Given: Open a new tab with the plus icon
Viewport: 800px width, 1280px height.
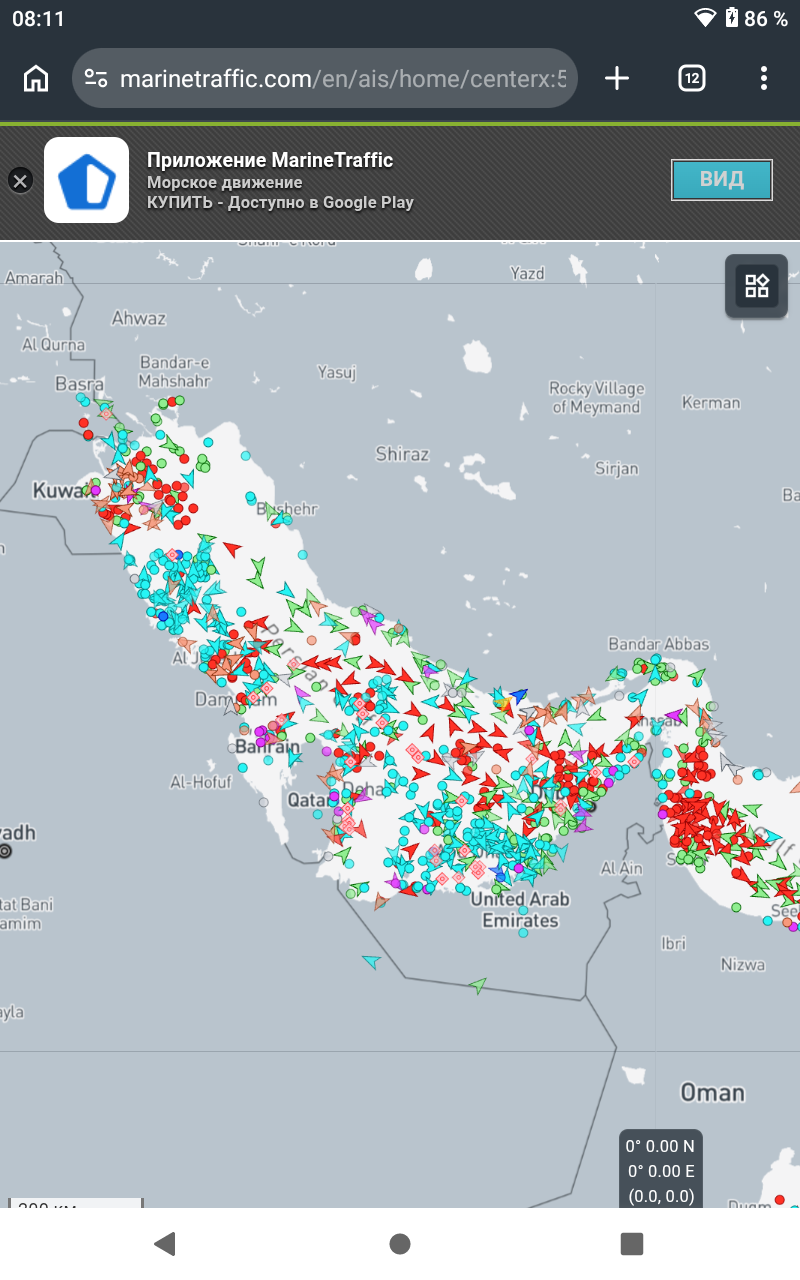Looking at the screenshot, I should (x=618, y=78).
